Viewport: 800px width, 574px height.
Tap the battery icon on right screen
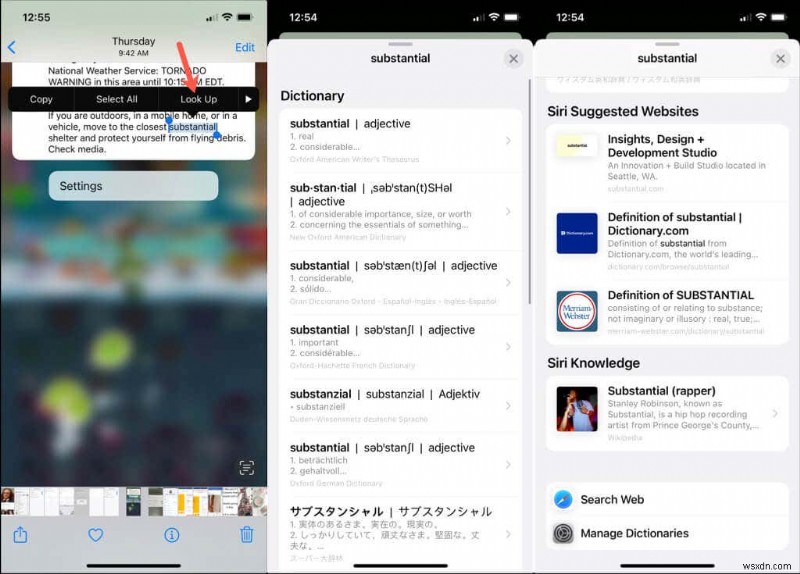(779, 17)
